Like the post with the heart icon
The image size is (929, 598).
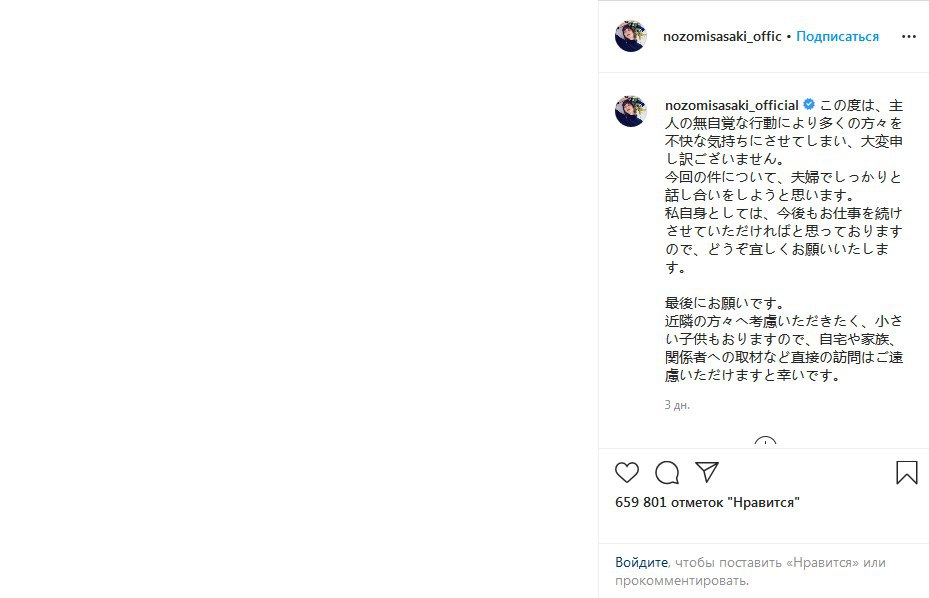click(627, 472)
